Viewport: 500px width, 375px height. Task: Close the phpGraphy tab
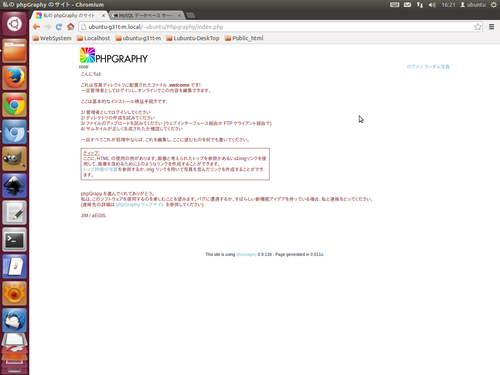point(103,15)
